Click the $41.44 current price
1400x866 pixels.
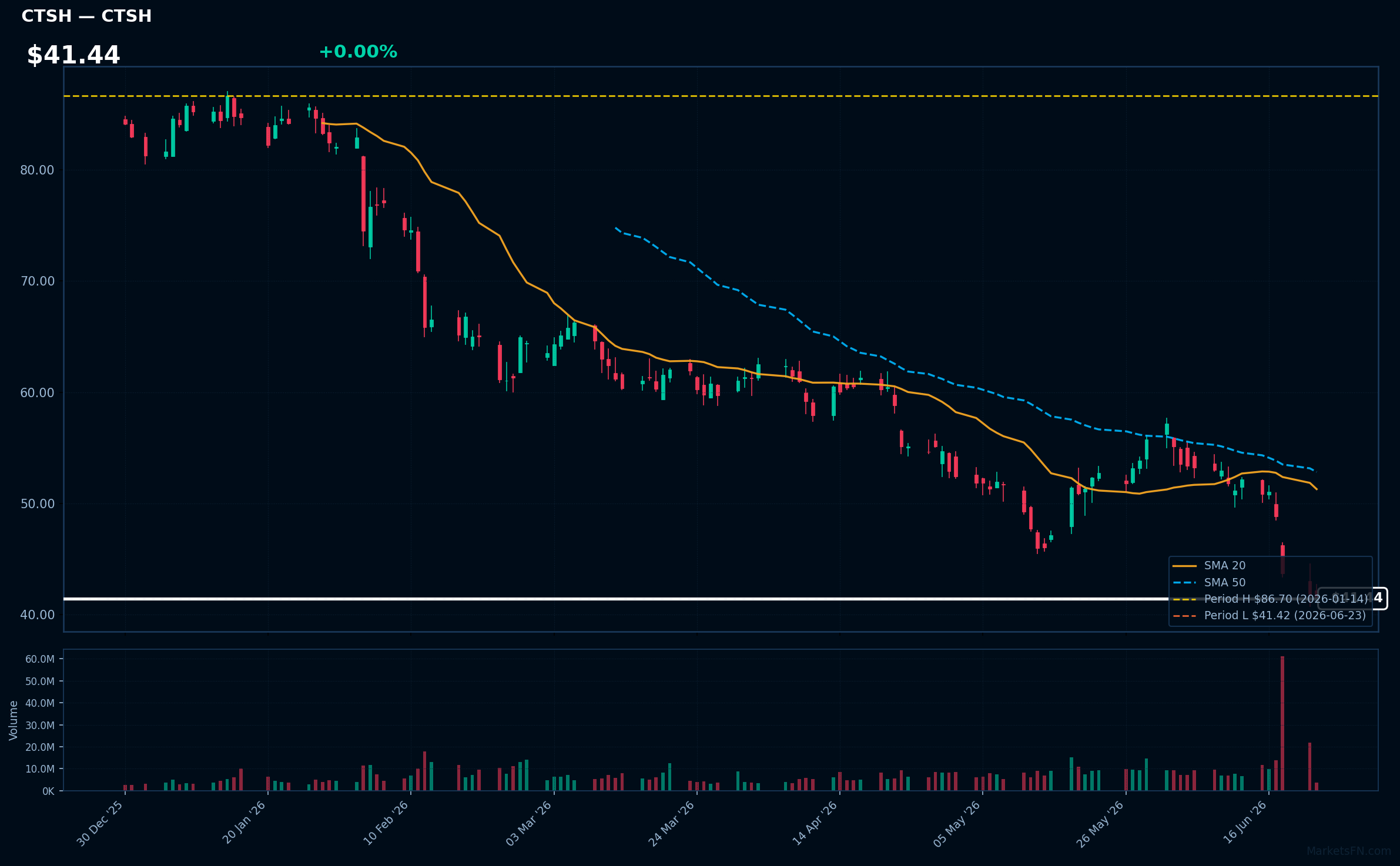(73, 55)
